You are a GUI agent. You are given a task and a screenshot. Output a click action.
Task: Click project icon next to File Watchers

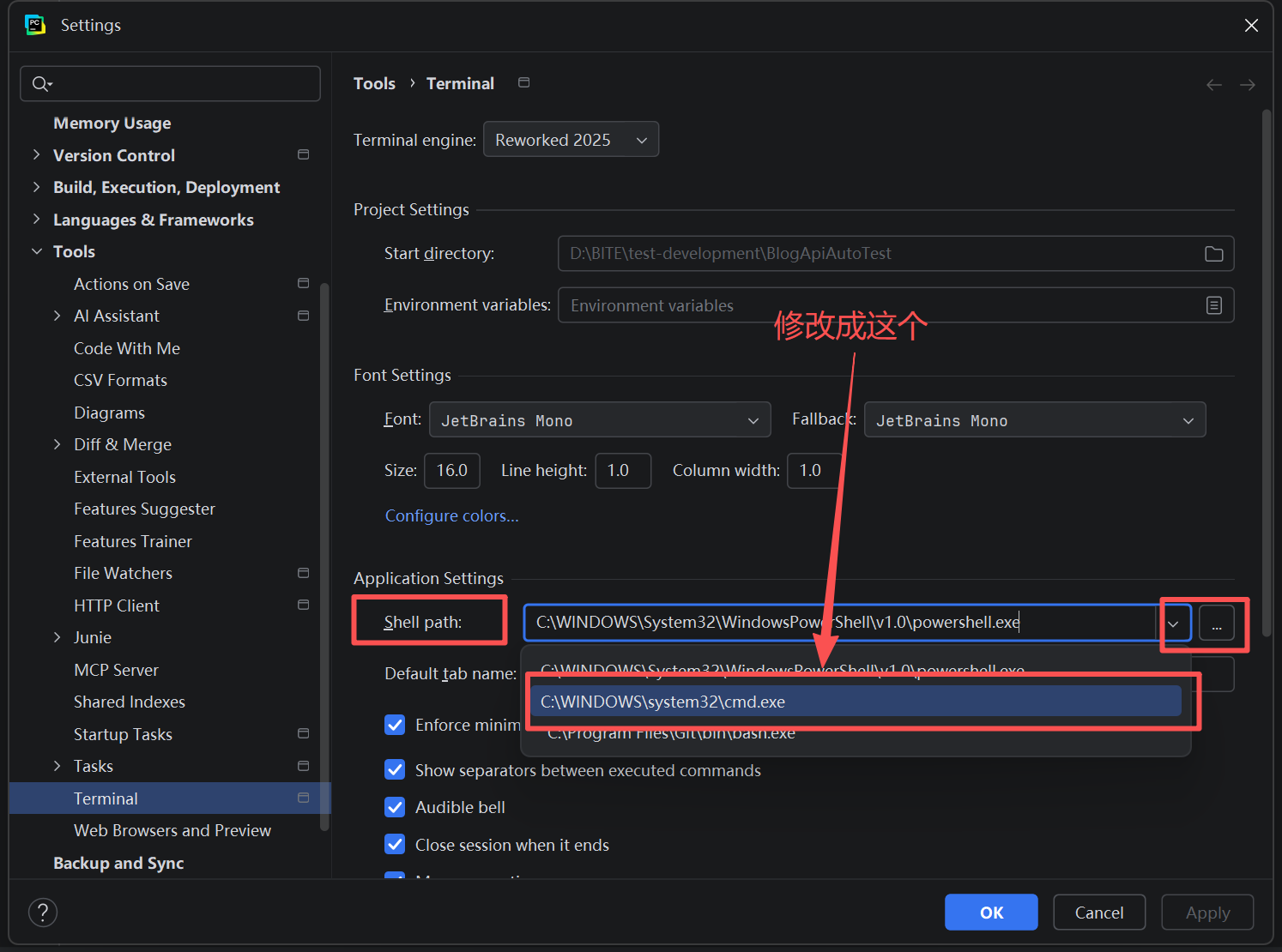[x=303, y=573]
